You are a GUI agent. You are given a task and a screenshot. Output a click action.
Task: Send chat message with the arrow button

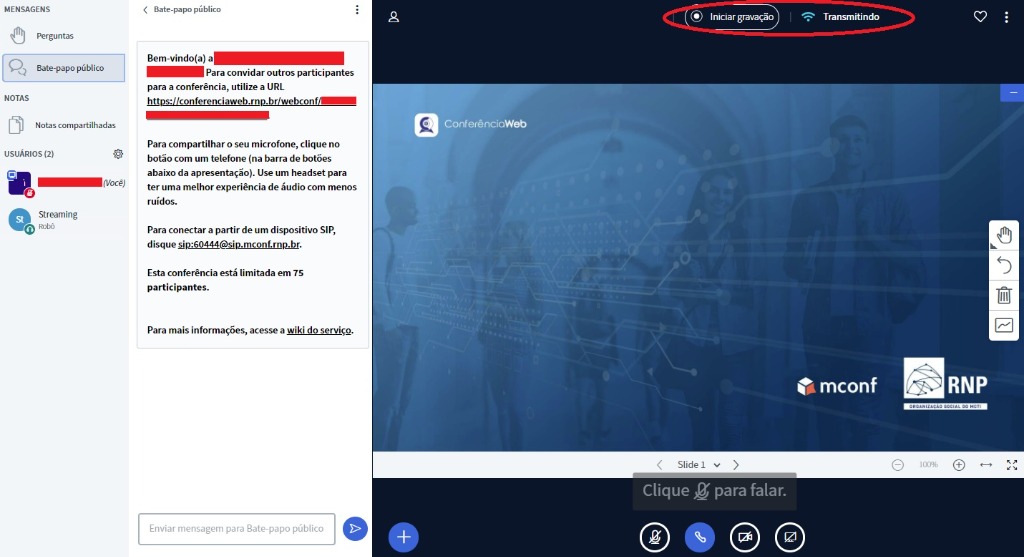[x=354, y=529]
